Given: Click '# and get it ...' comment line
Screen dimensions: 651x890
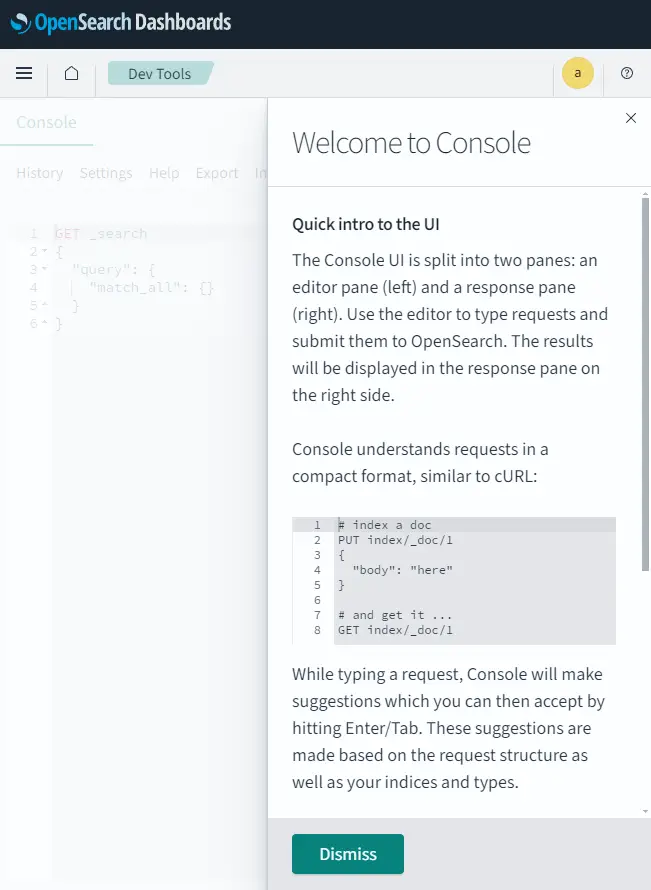Looking at the screenshot, I should pos(395,615).
